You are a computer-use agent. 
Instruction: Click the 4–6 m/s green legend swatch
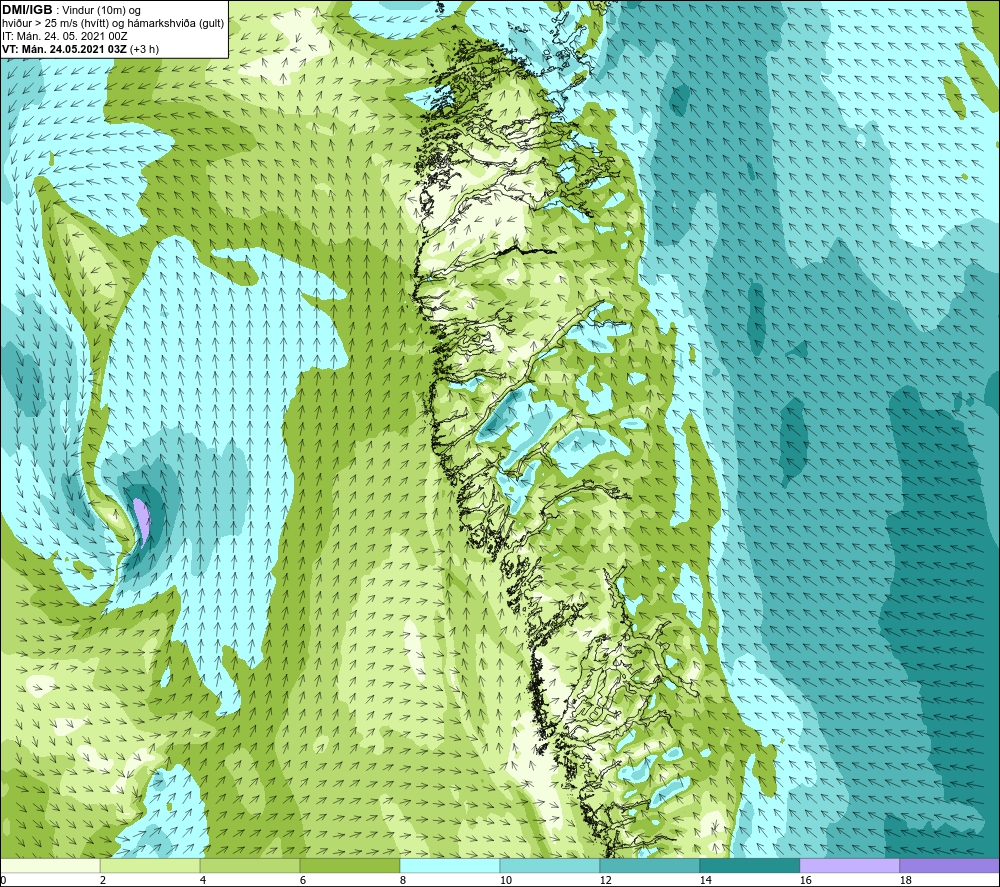(250, 866)
